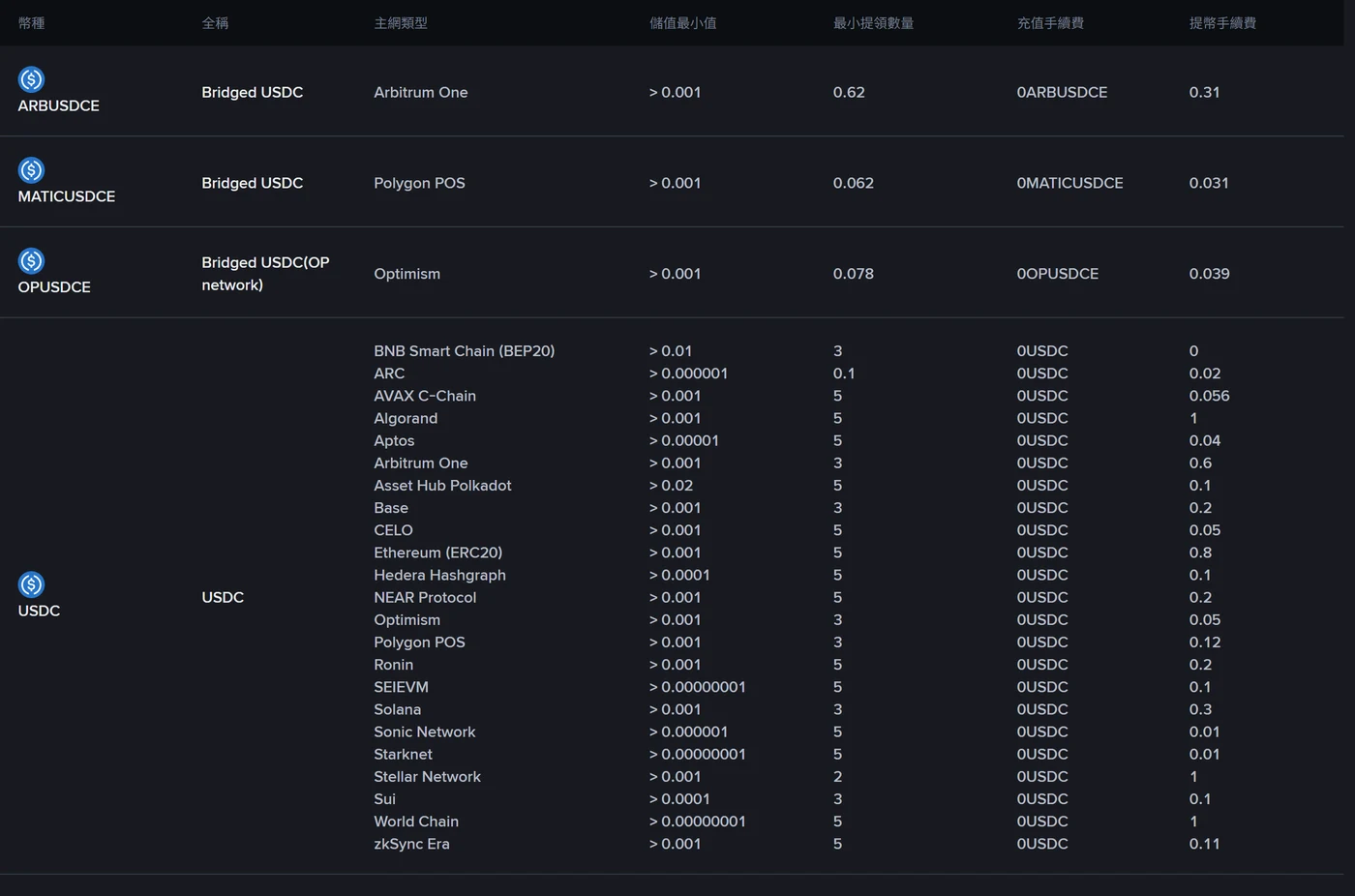Select the 提幣手續費 column header

point(1222,23)
